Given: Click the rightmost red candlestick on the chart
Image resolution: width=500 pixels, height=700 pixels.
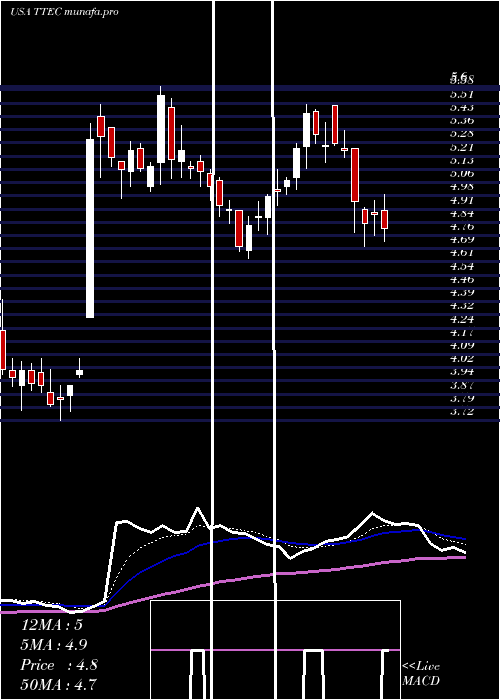Looking at the screenshot, I should pos(384,219).
